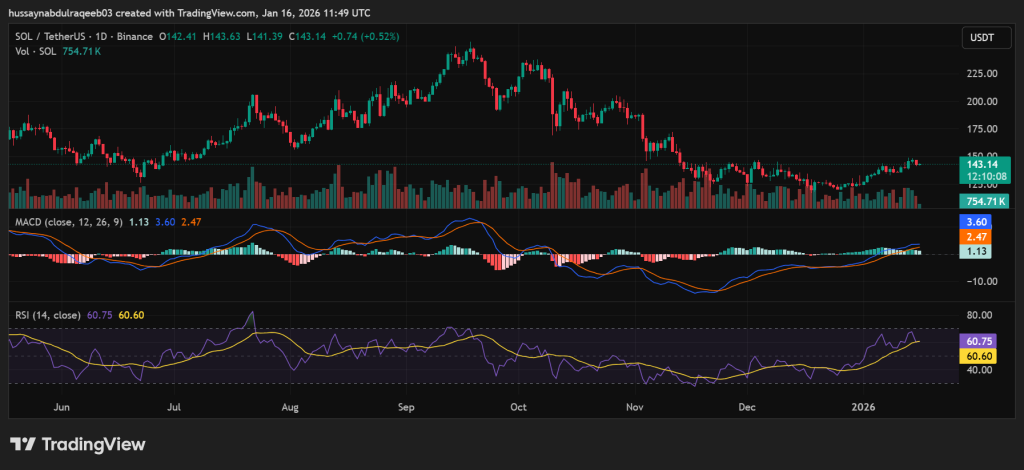The width and height of the screenshot is (1024, 470).
Task: Select the MACD (close, 12, 26, 9) legend
Action: coord(67,223)
